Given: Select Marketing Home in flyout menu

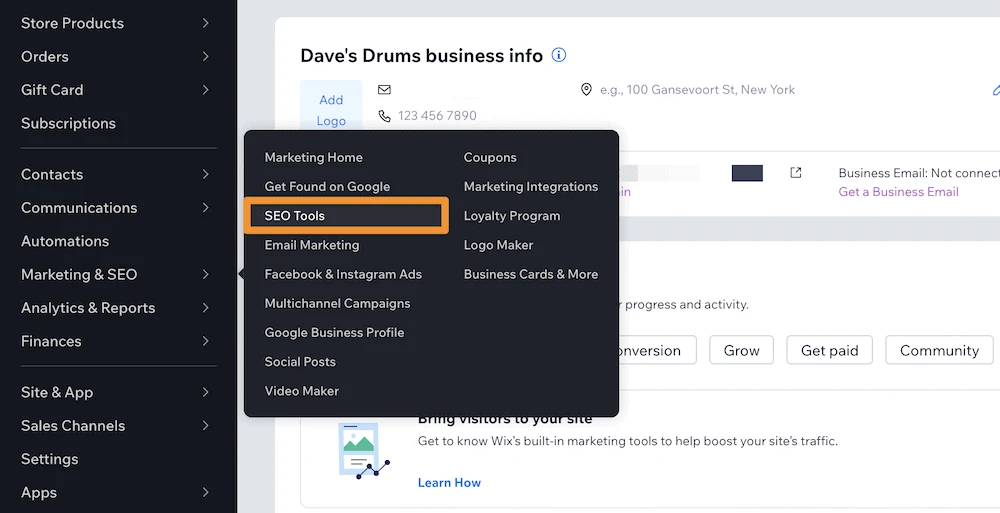Looking at the screenshot, I should (x=314, y=158).
